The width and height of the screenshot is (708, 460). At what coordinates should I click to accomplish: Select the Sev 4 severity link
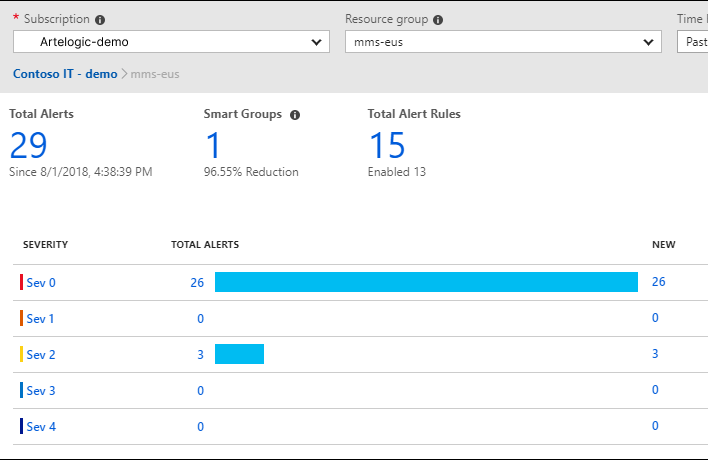pyautogui.click(x=41, y=427)
